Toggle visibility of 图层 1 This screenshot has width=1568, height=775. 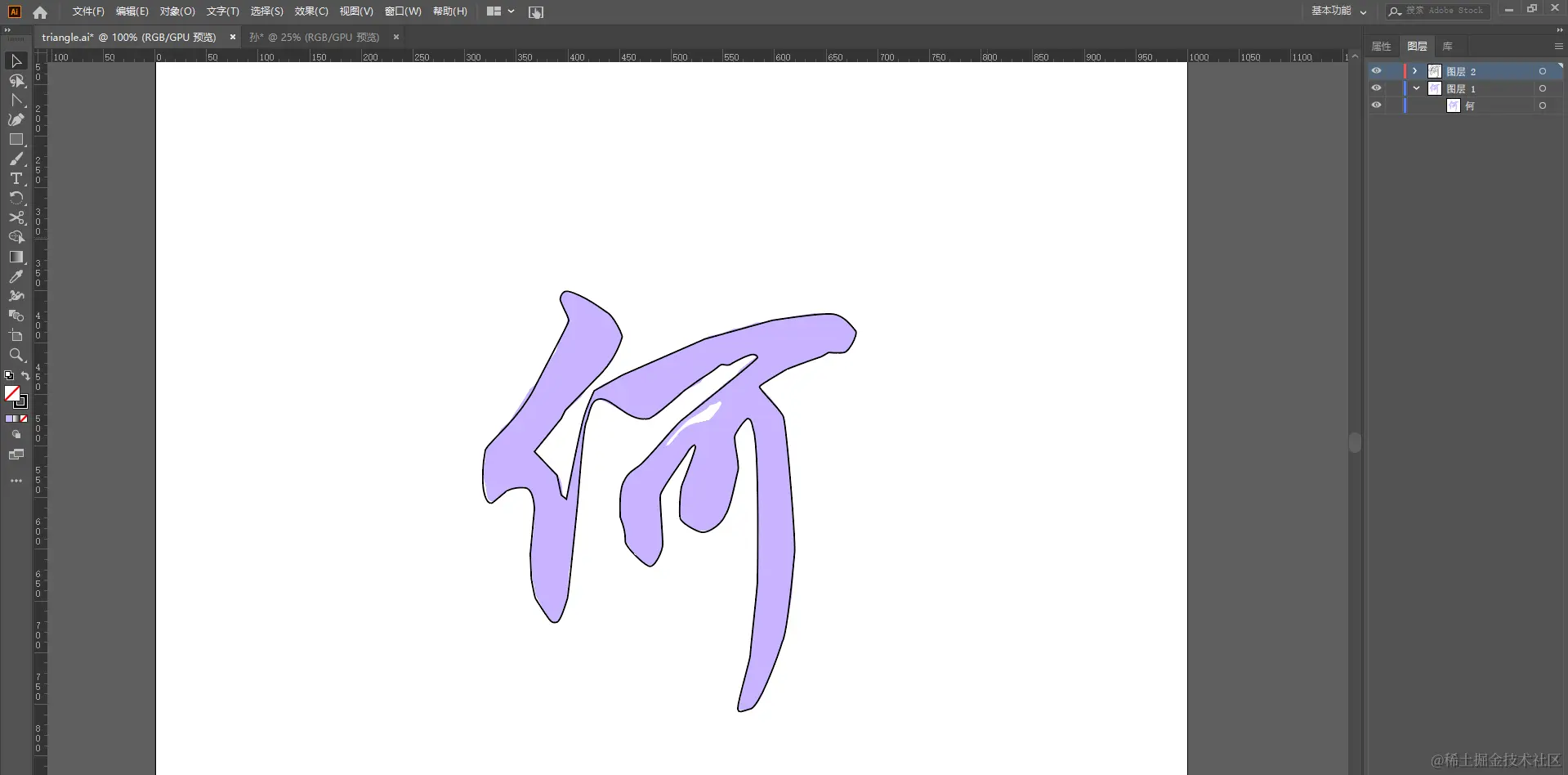[x=1376, y=87]
